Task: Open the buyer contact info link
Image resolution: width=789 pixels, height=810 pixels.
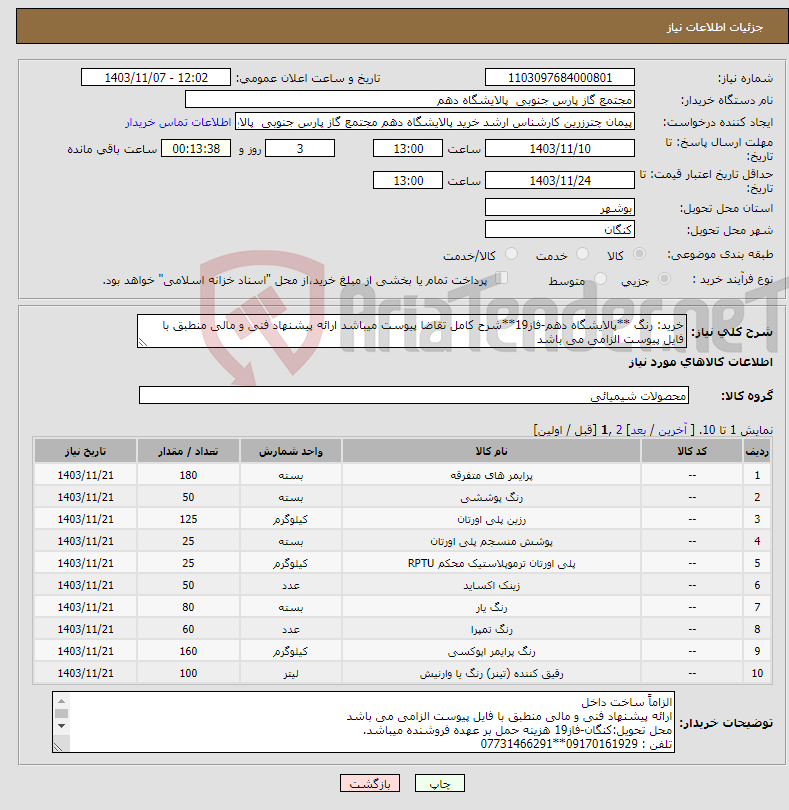Action: (178, 122)
